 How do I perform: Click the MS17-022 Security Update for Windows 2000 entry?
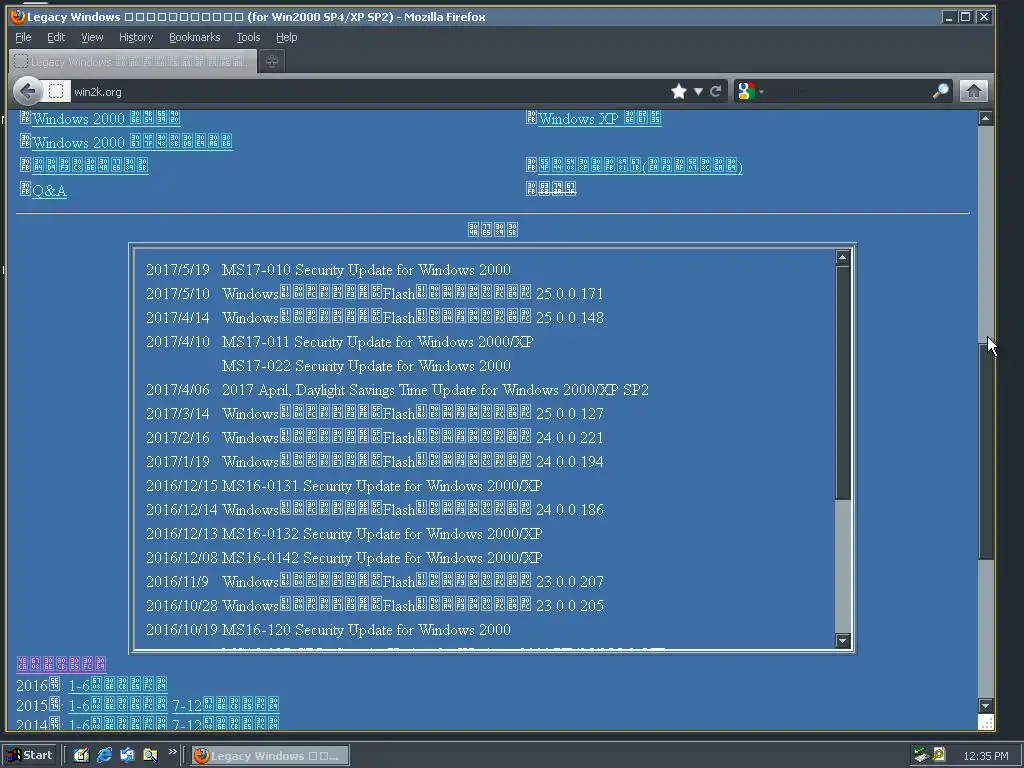(x=366, y=366)
